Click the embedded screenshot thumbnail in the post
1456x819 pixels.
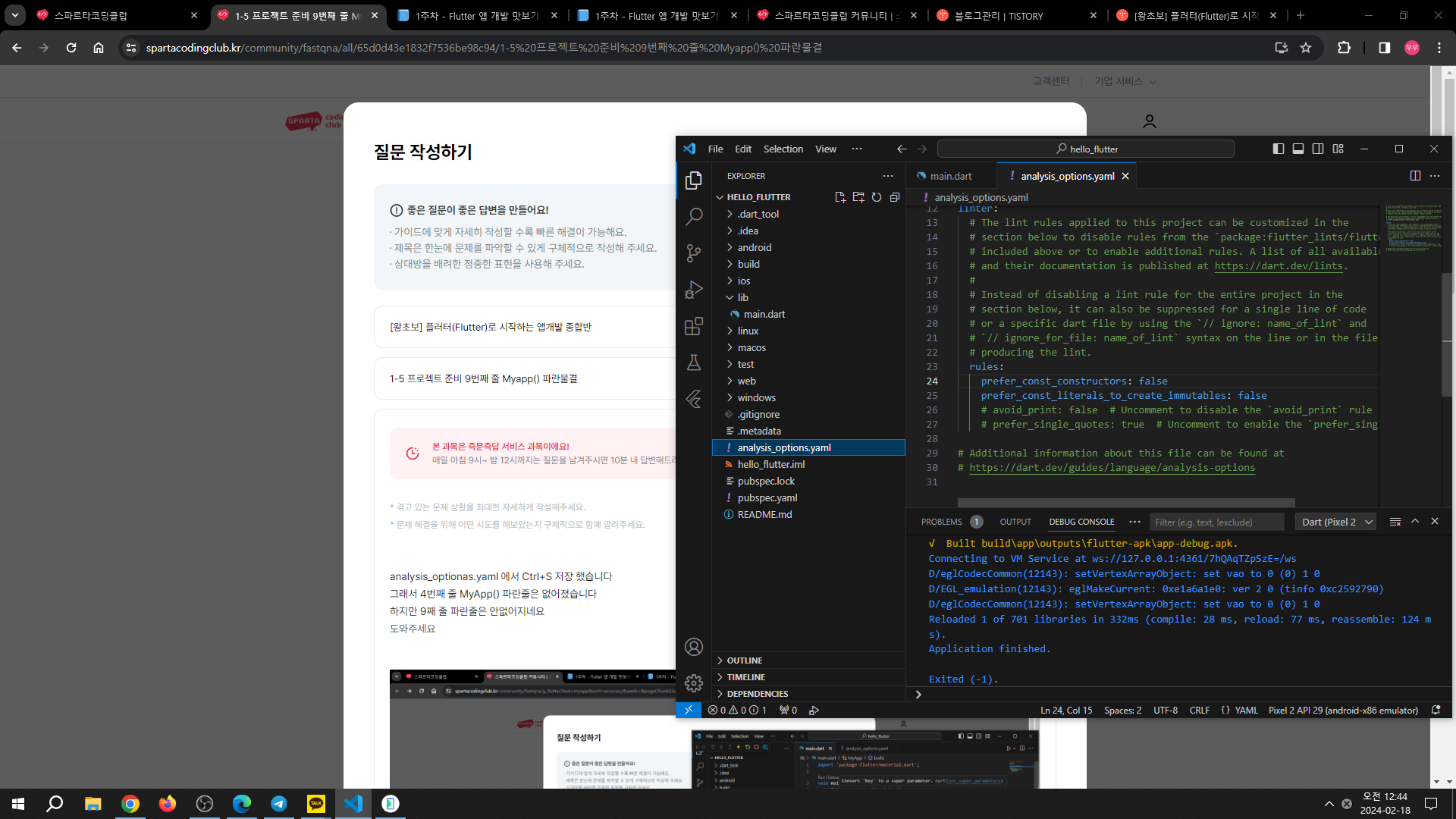(x=713, y=729)
